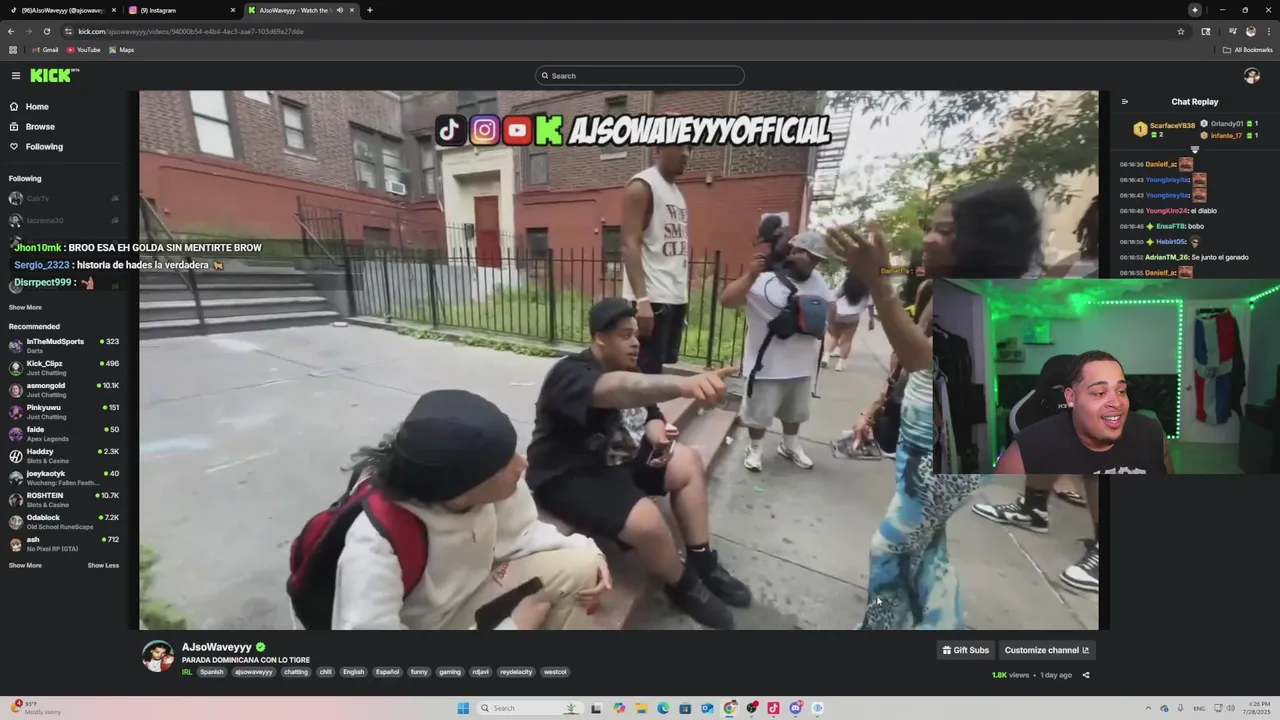This screenshot has height=720, width=1280.
Task: Open Pinkyuwu recommended channel
Action: point(64,412)
